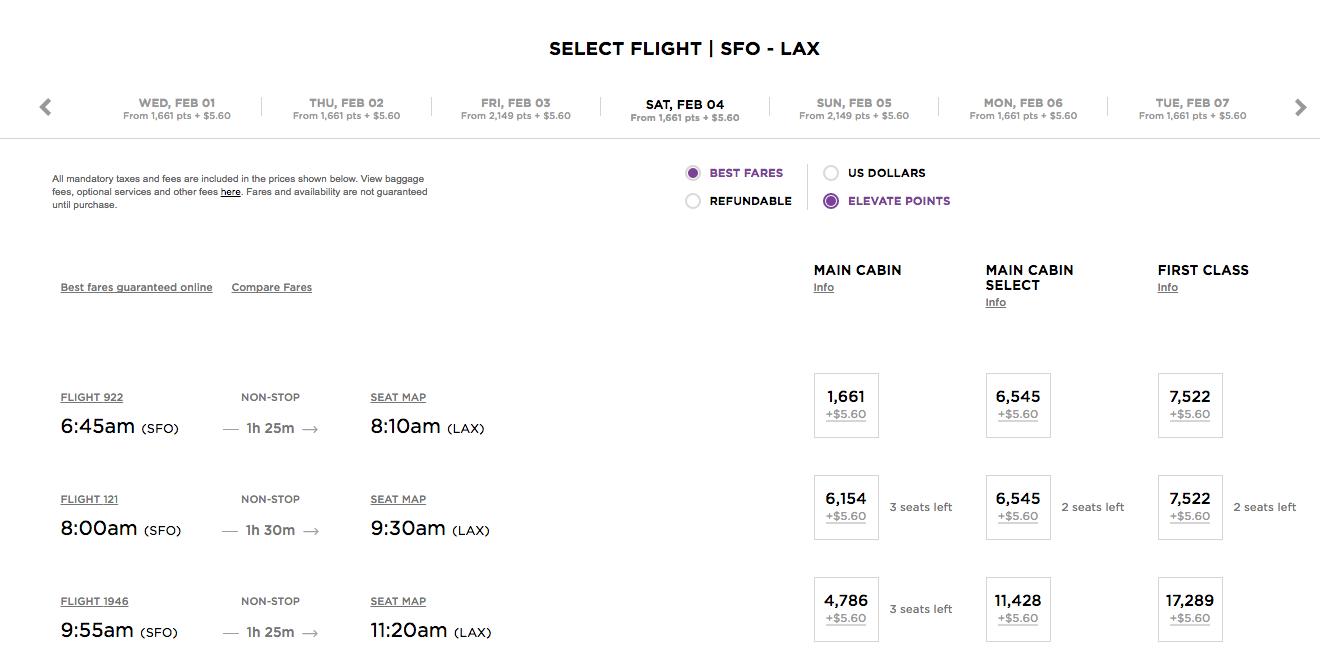Click the Best fares guaranteed online link
1320x657 pixels.
click(136, 288)
